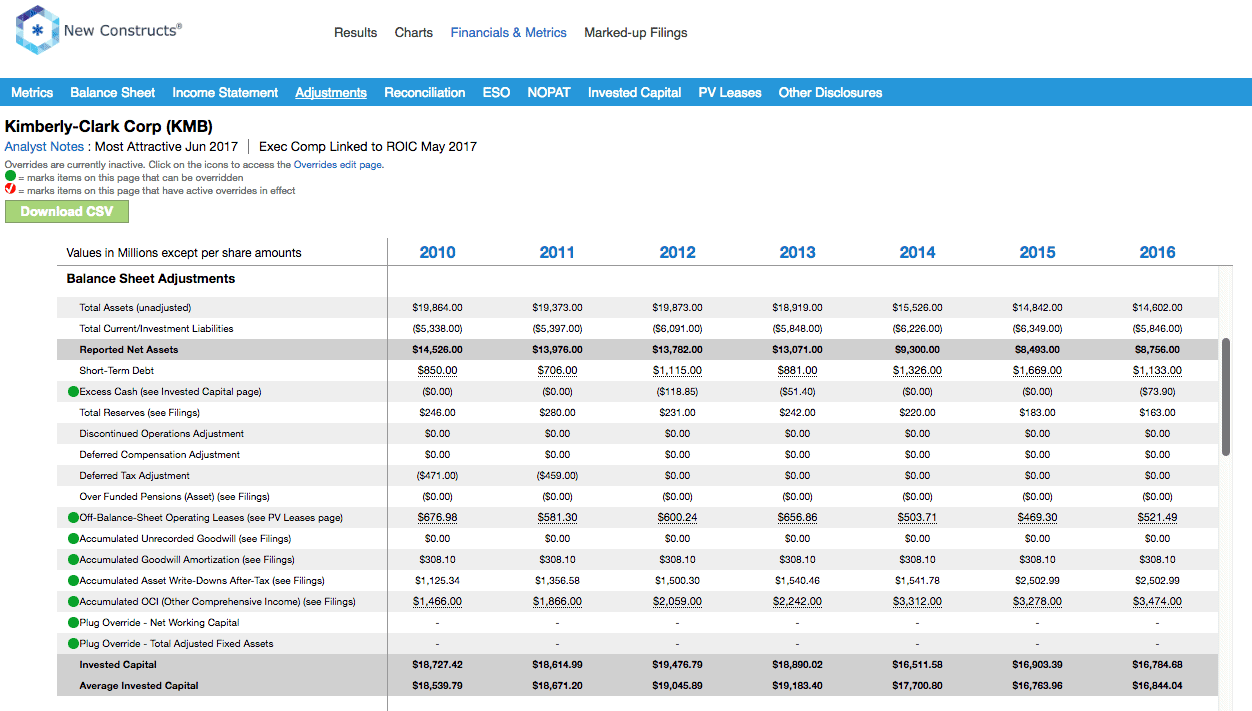Click the "Most Attractive Jun 2017" note
Image resolution: width=1252 pixels, height=711 pixels.
[167, 146]
